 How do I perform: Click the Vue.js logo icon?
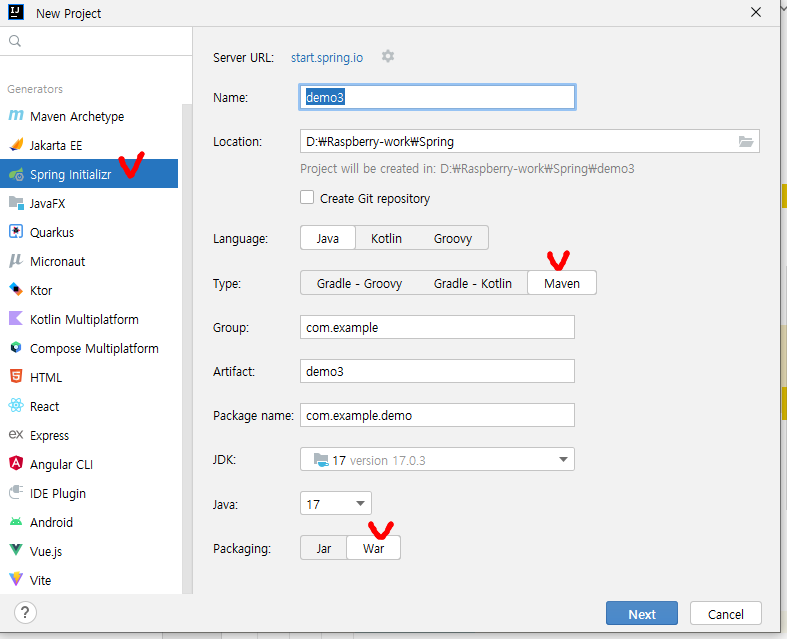16,550
